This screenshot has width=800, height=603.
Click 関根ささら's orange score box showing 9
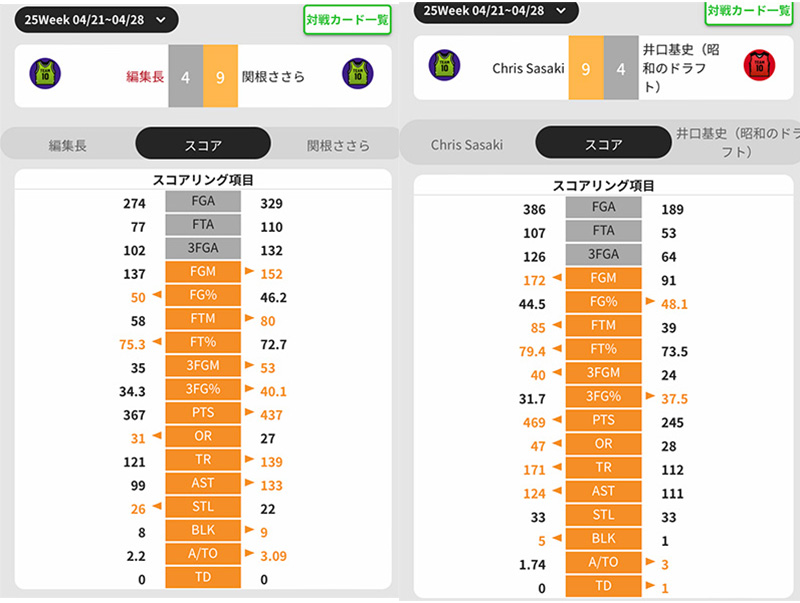220,76
